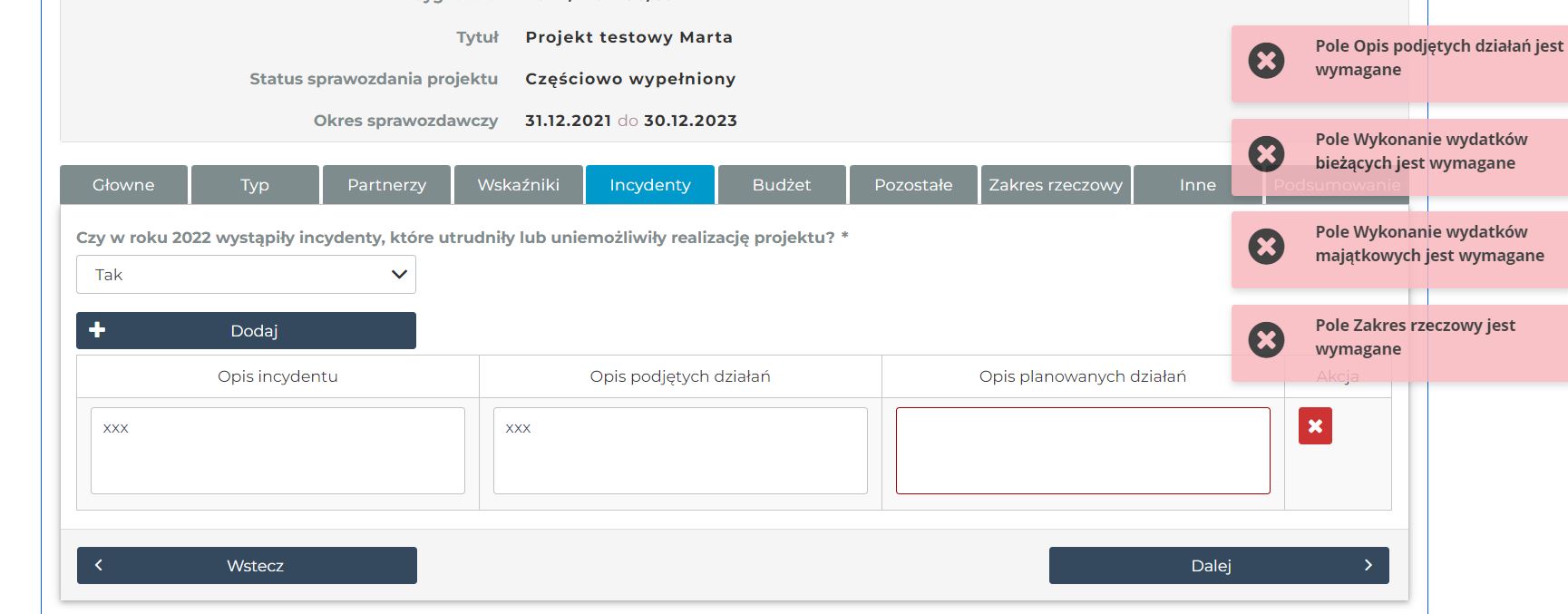
Task: Select the Inne tab
Action: pos(1197,185)
